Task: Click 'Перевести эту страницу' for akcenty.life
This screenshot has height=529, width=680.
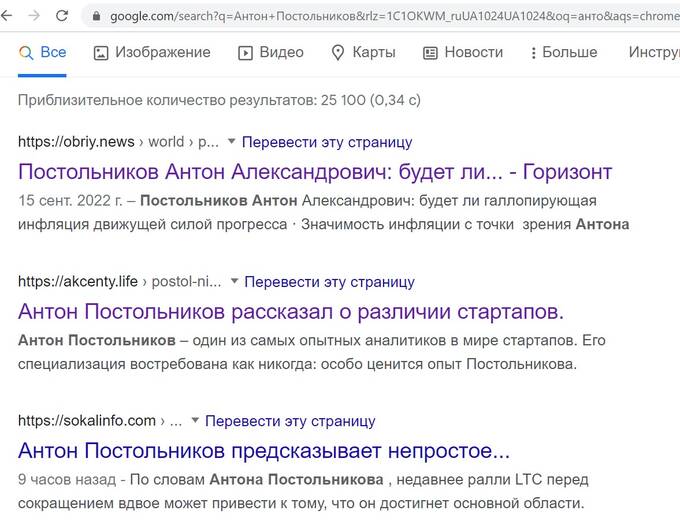Action: (329, 282)
